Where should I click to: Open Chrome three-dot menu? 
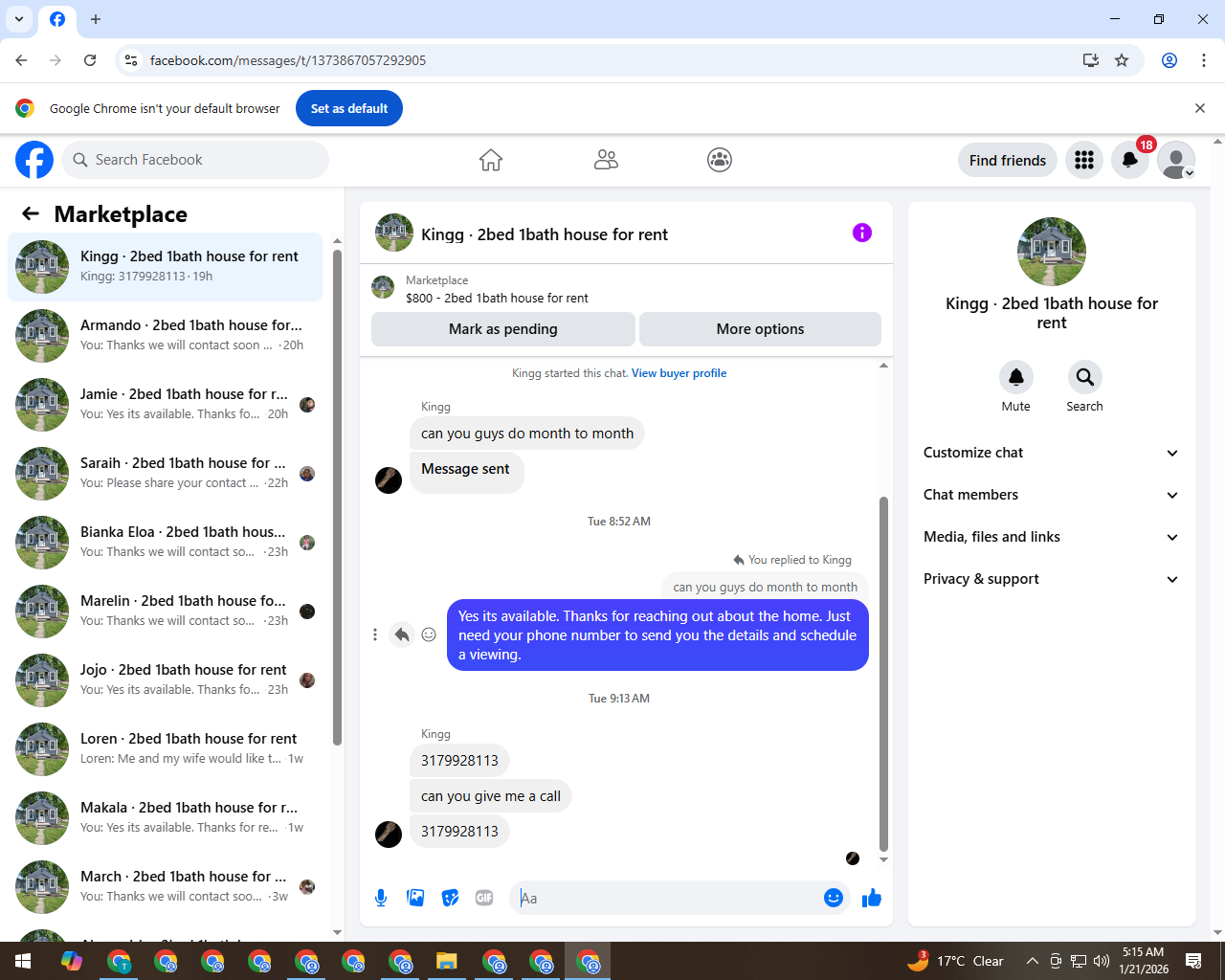tap(1204, 60)
